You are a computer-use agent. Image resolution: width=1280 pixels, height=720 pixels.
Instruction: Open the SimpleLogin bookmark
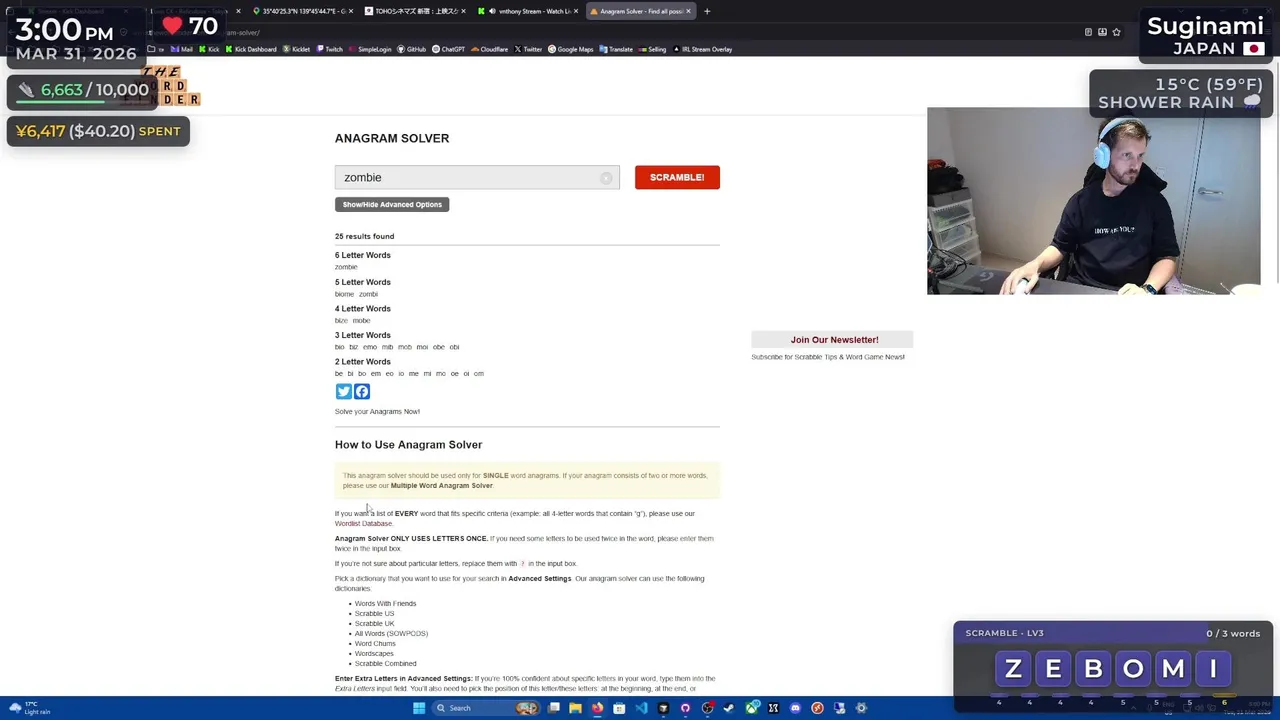[370, 49]
